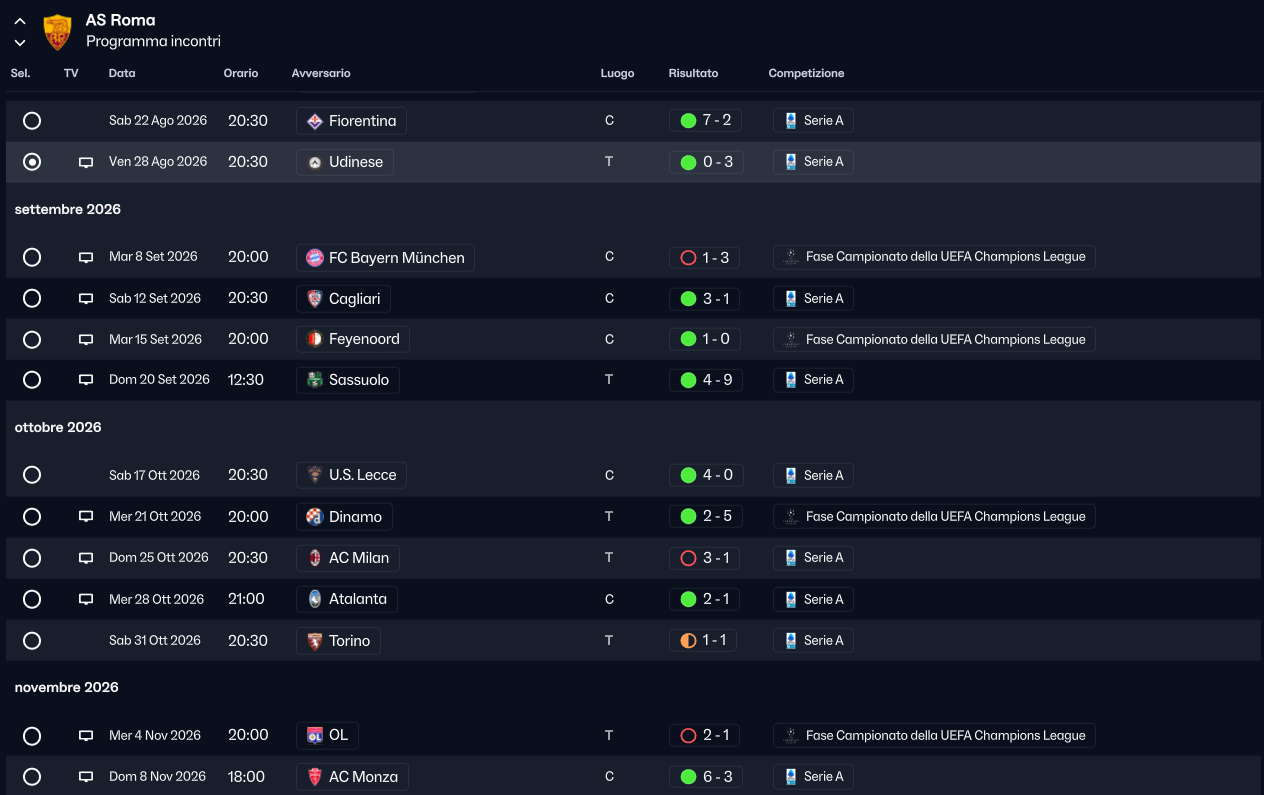Click the FC Bayern München club badge
Image resolution: width=1264 pixels, height=795 pixels.
click(315, 258)
